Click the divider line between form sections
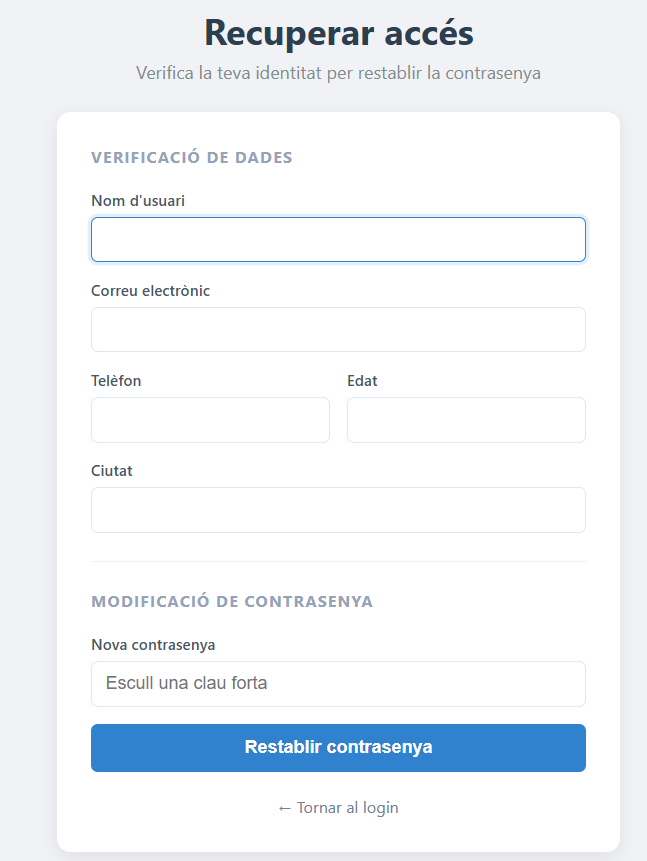 338,562
